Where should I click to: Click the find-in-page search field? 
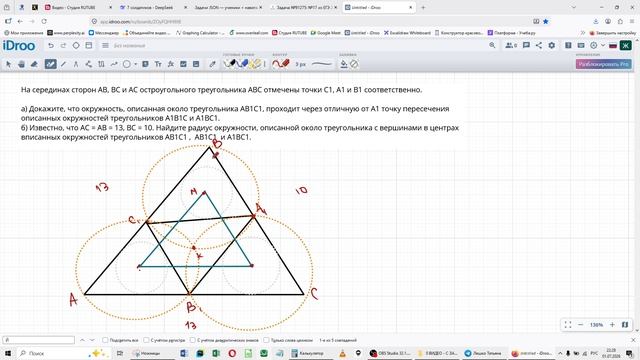tap(39, 340)
